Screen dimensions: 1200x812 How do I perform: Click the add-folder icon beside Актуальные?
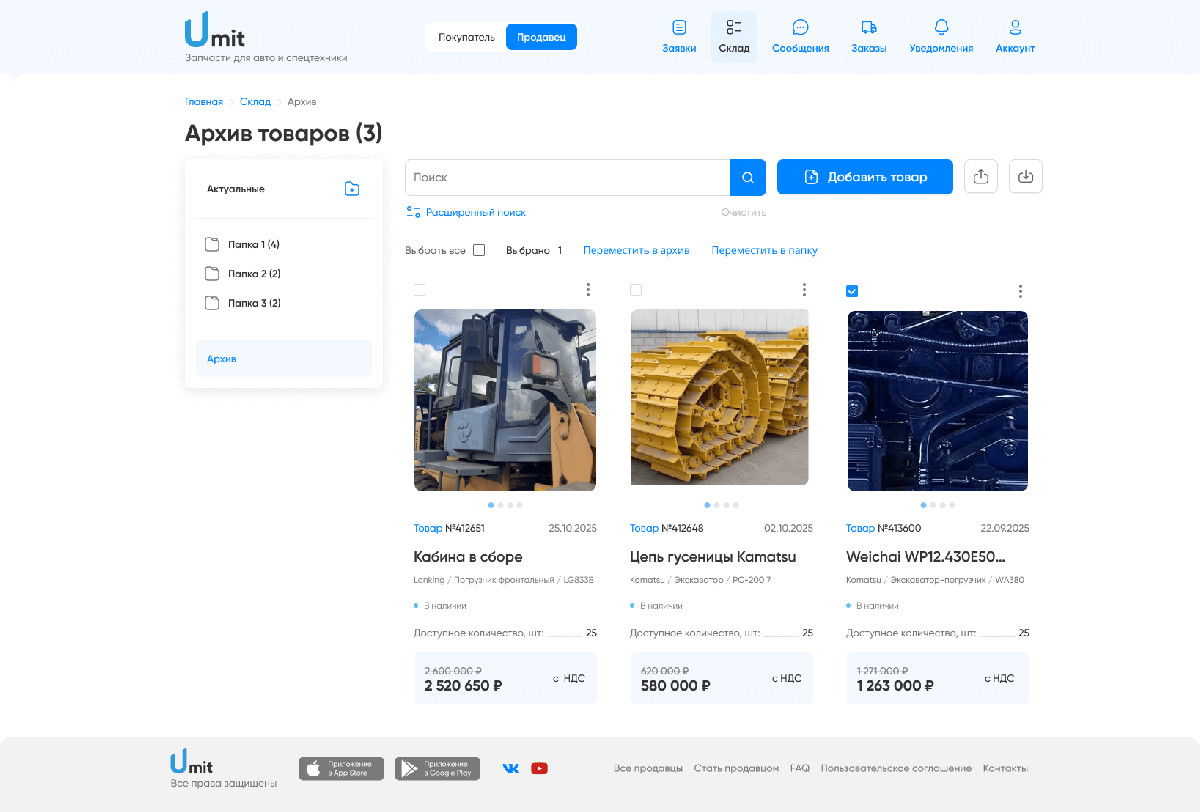(352, 188)
